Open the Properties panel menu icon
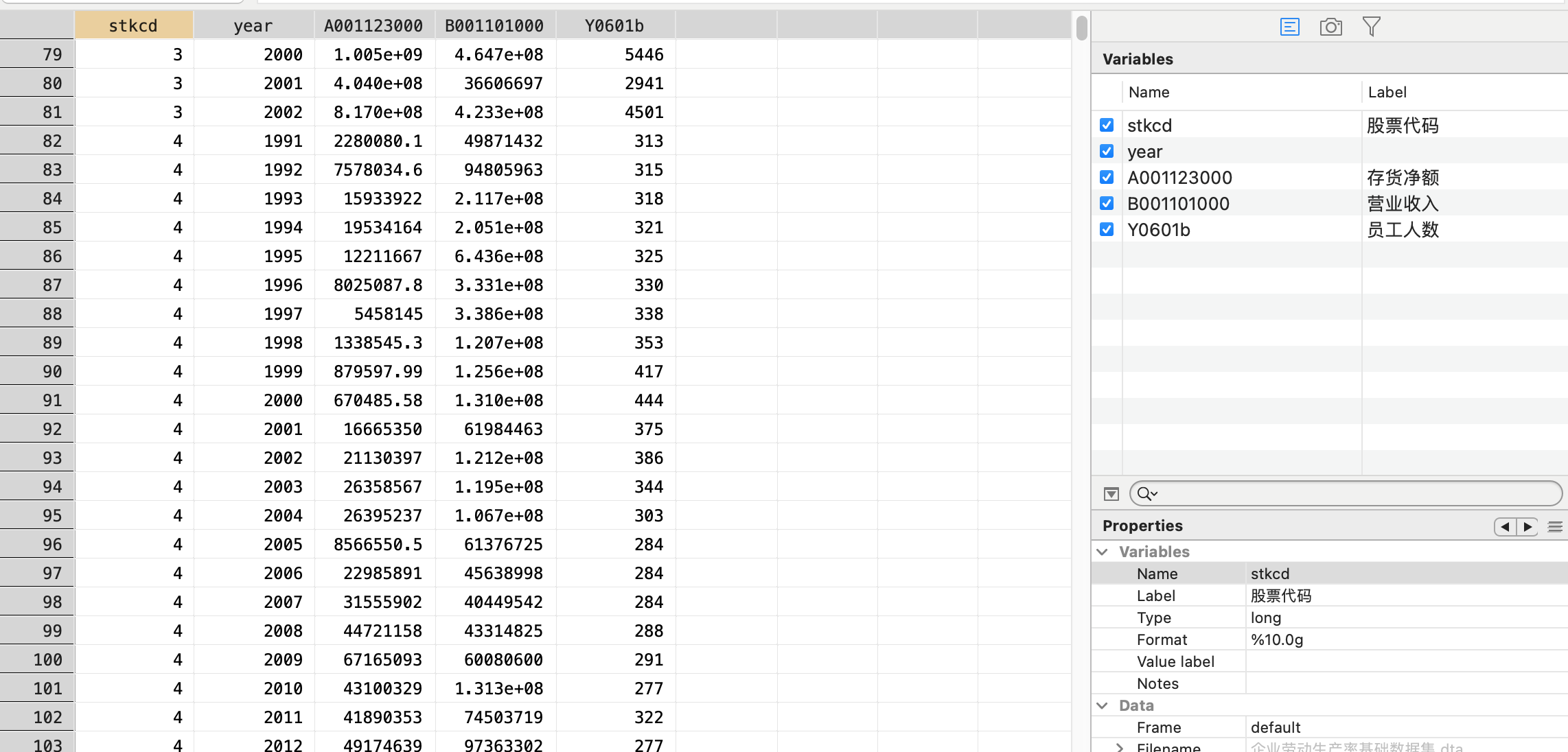The width and height of the screenshot is (1568, 752). (x=1555, y=526)
